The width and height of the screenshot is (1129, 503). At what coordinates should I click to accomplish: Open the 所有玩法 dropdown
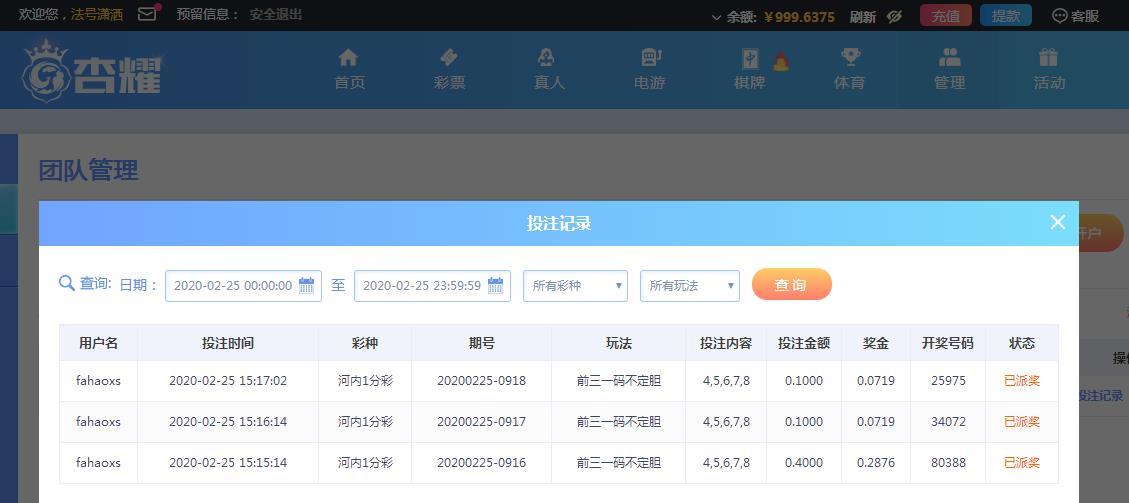coord(690,286)
